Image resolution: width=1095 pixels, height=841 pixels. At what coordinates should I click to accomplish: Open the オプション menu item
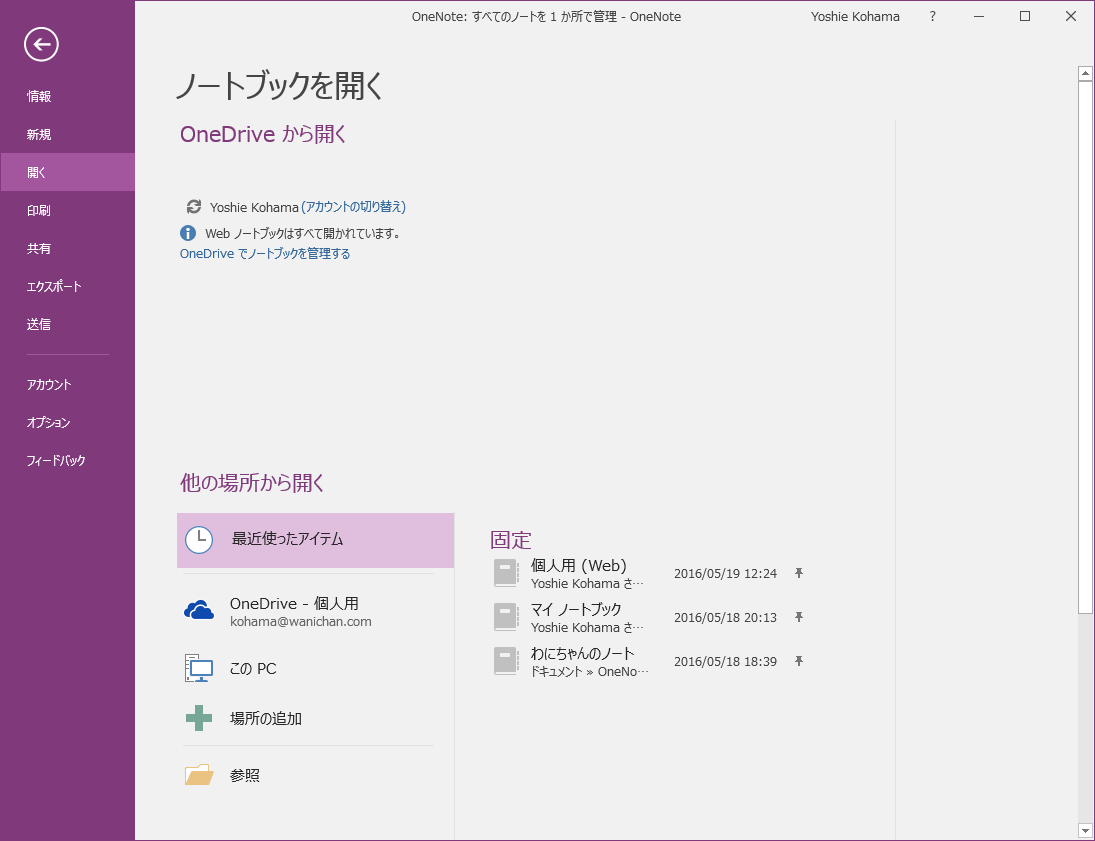pyautogui.click(x=68, y=423)
